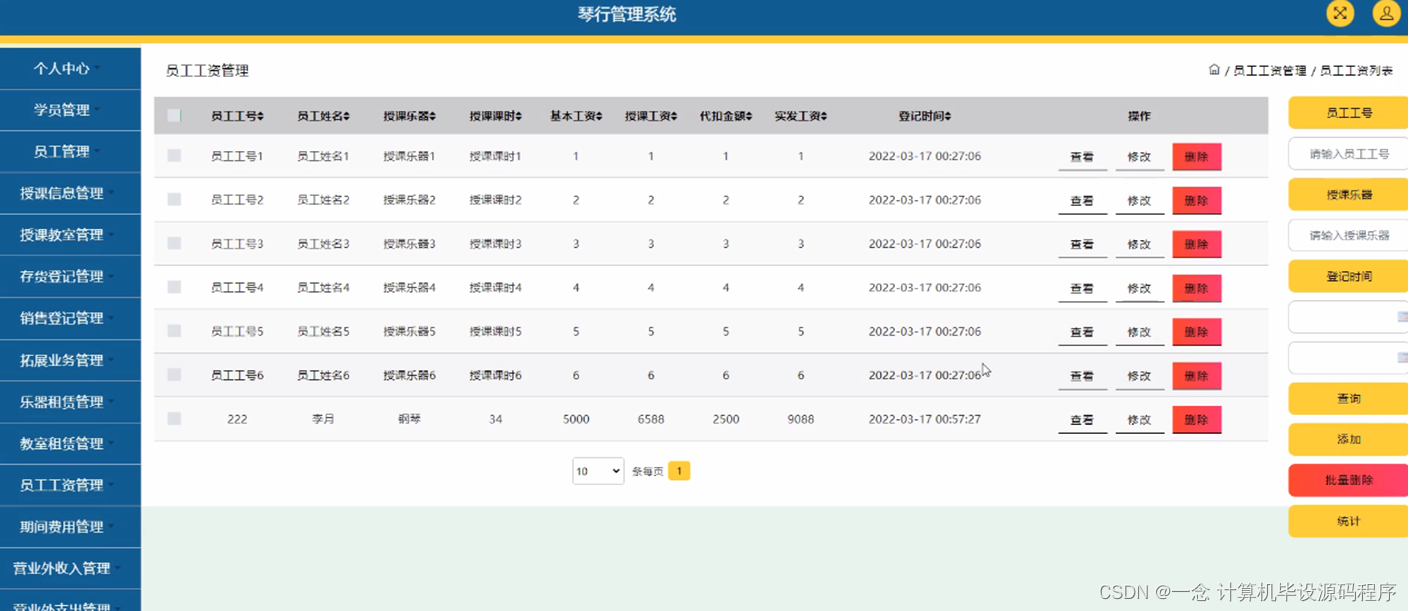Check the checkbox for employee 李月's row
The width and height of the screenshot is (1412, 611).
173,418
